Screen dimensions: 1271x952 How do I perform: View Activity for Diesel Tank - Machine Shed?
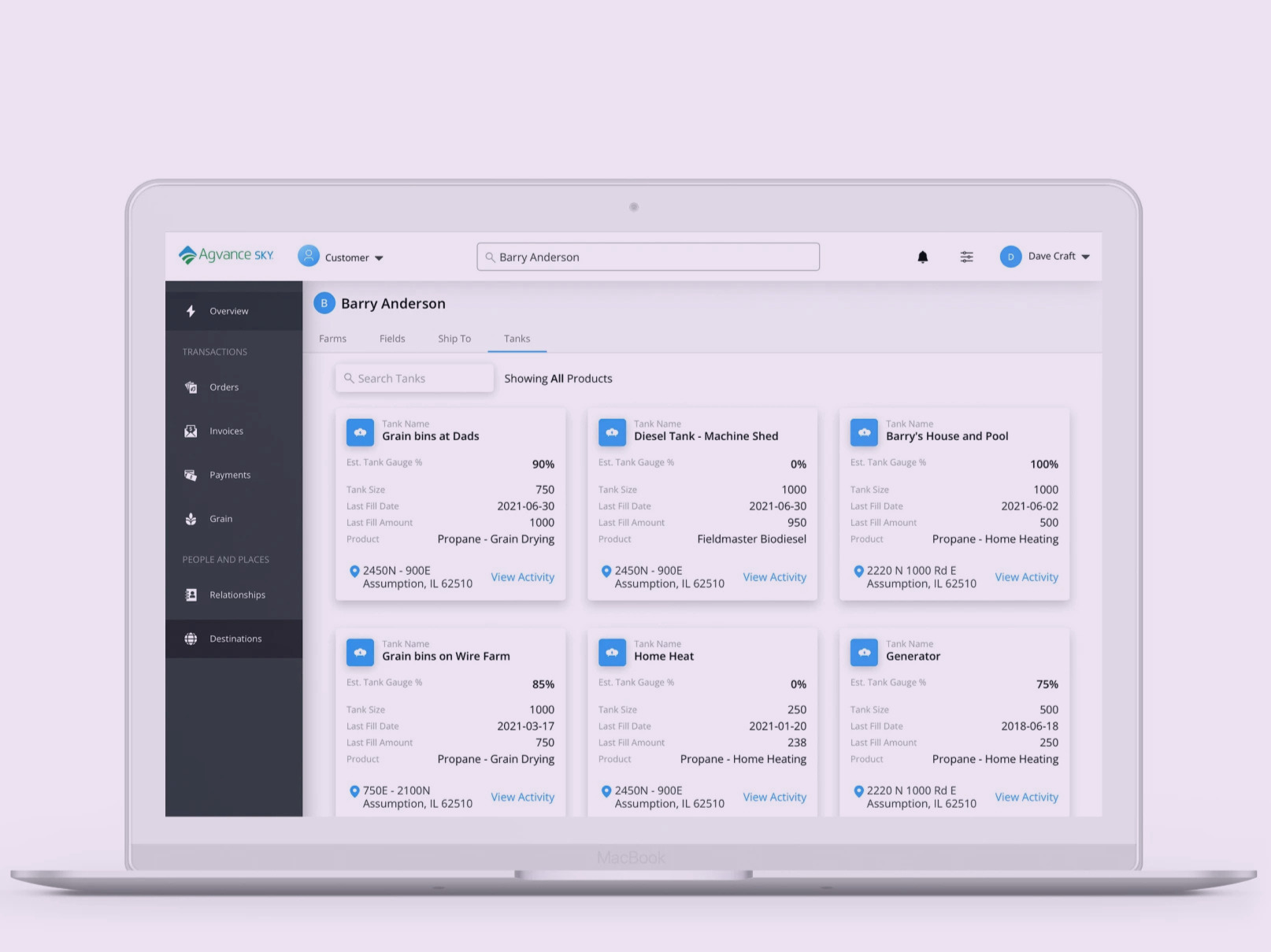[775, 577]
